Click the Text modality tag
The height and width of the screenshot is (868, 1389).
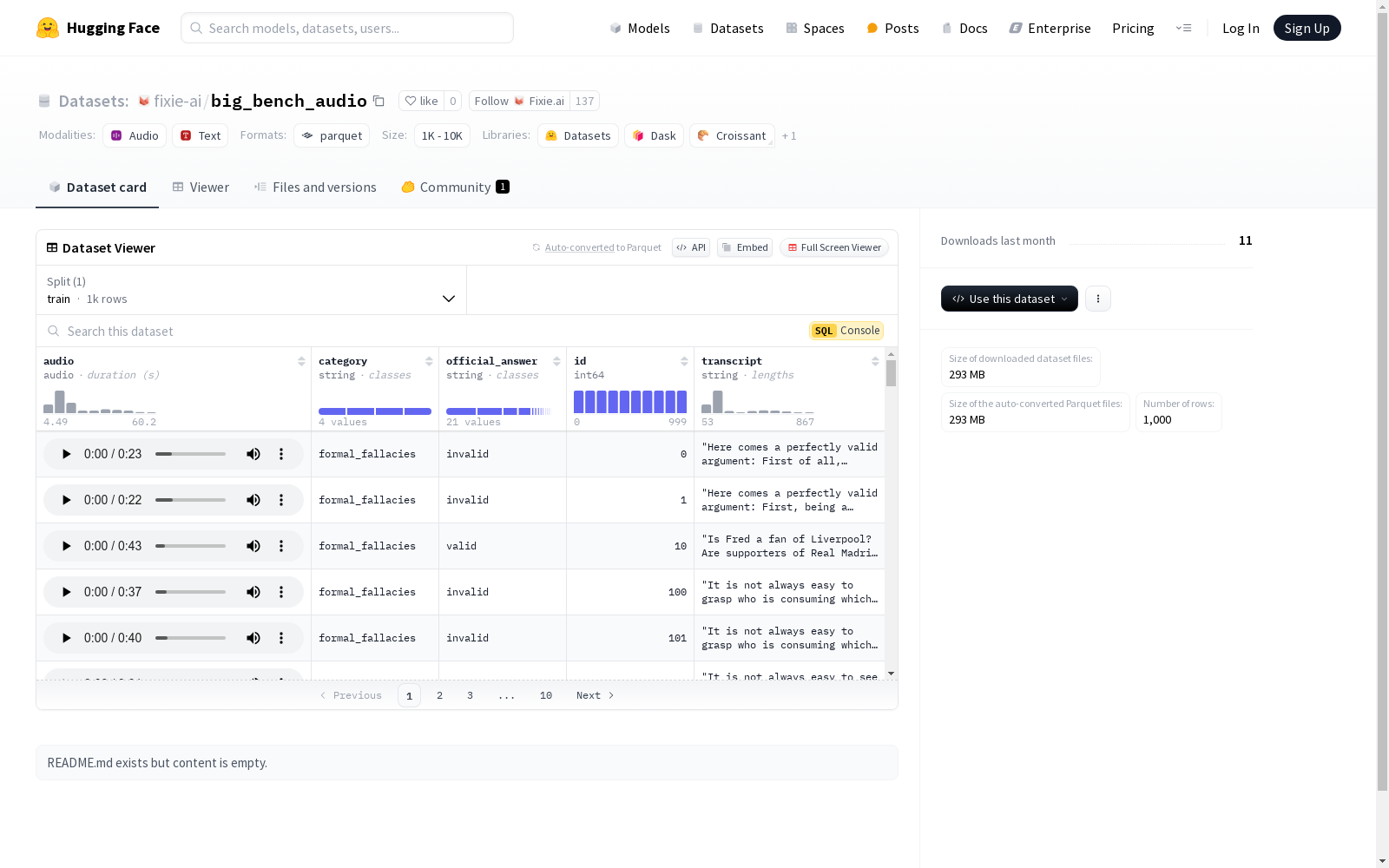coord(201,135)
